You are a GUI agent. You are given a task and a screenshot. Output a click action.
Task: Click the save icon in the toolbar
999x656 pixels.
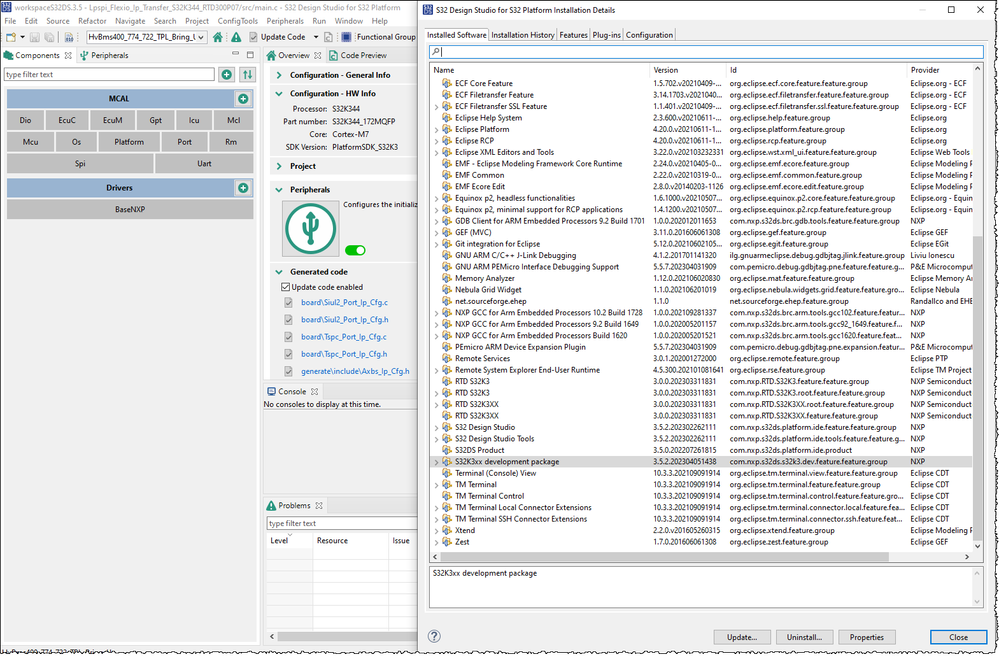tap(33, 37)
